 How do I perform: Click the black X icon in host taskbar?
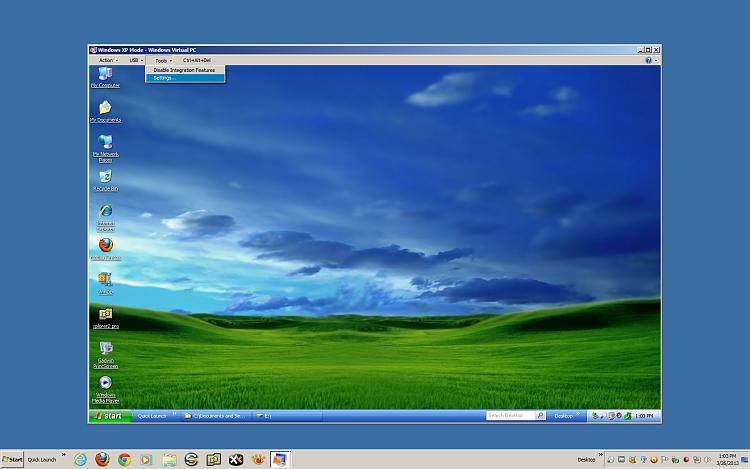coord(236,459)
